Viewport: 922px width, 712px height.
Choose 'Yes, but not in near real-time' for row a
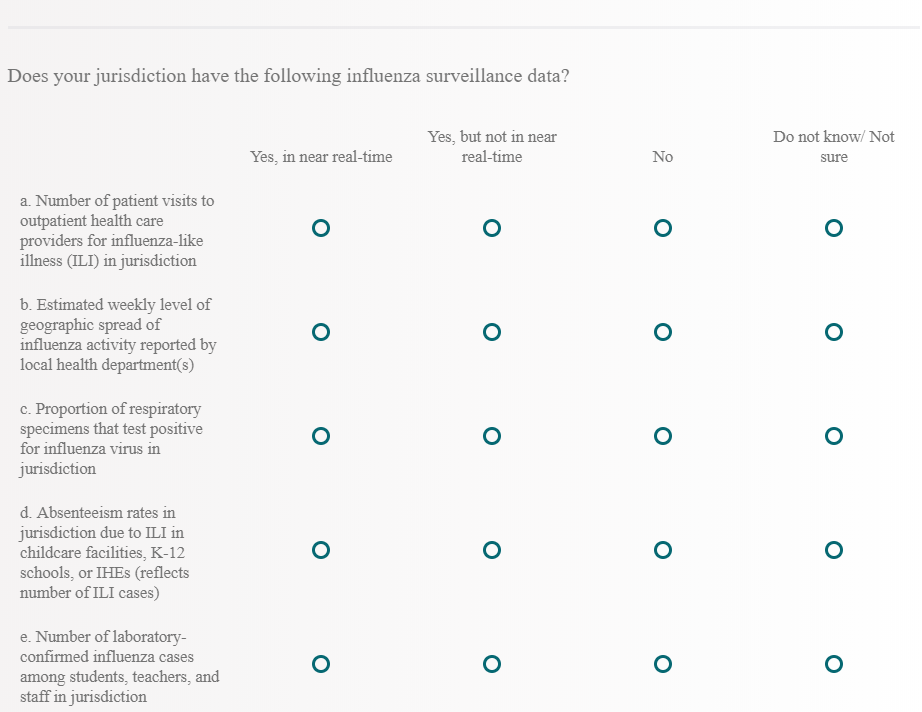[491, 229]
